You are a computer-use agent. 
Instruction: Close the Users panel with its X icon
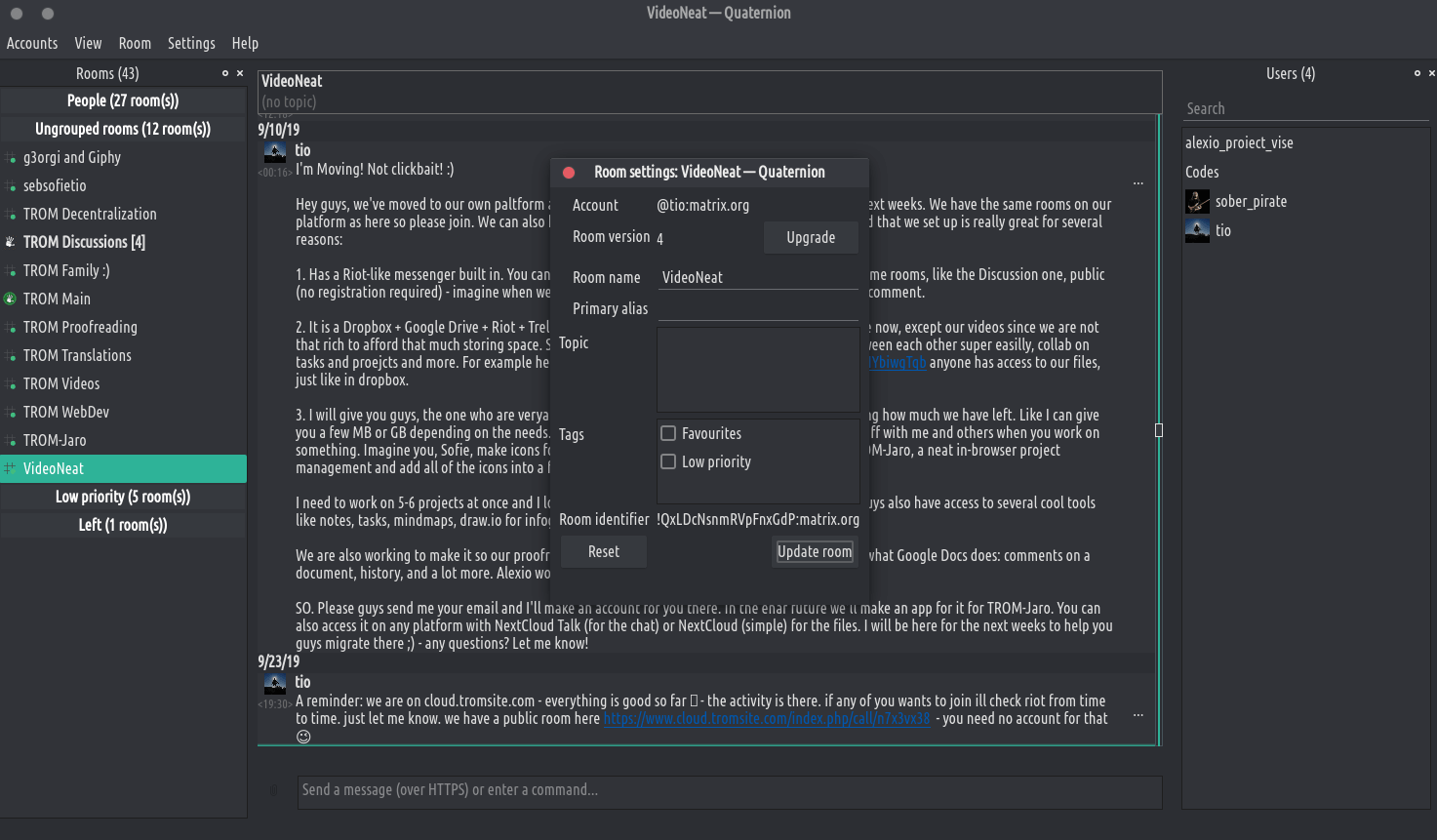click(1431, 73)
